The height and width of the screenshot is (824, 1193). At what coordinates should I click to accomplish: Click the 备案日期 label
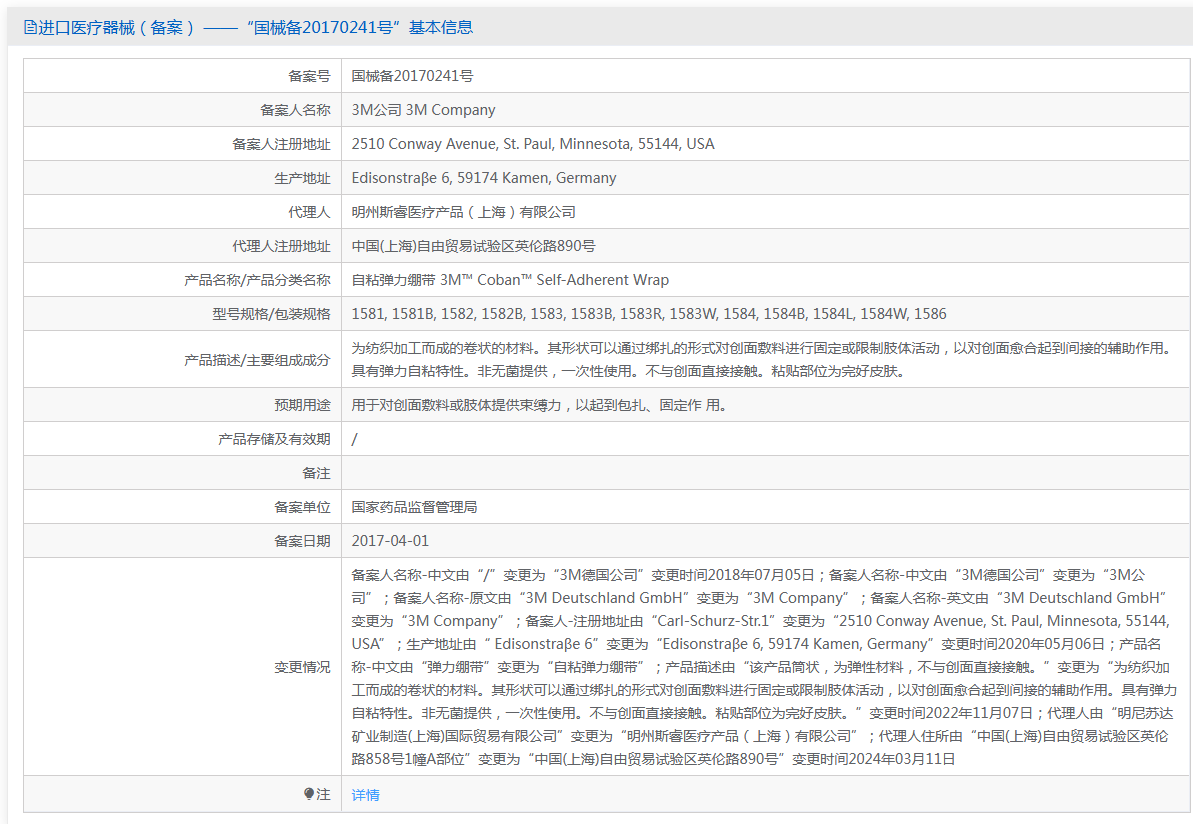pos(302,541)
